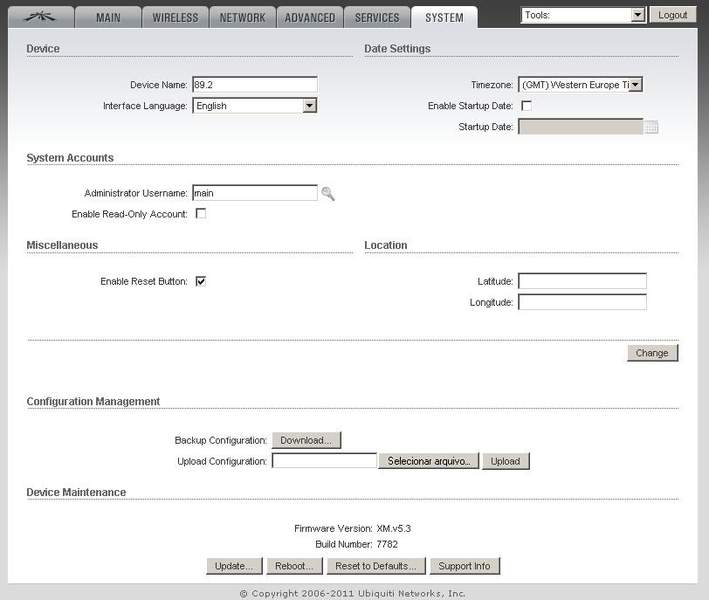Click the Device Maintenance heading
This screenshot has width=709, height=600.
click(76, 492)
